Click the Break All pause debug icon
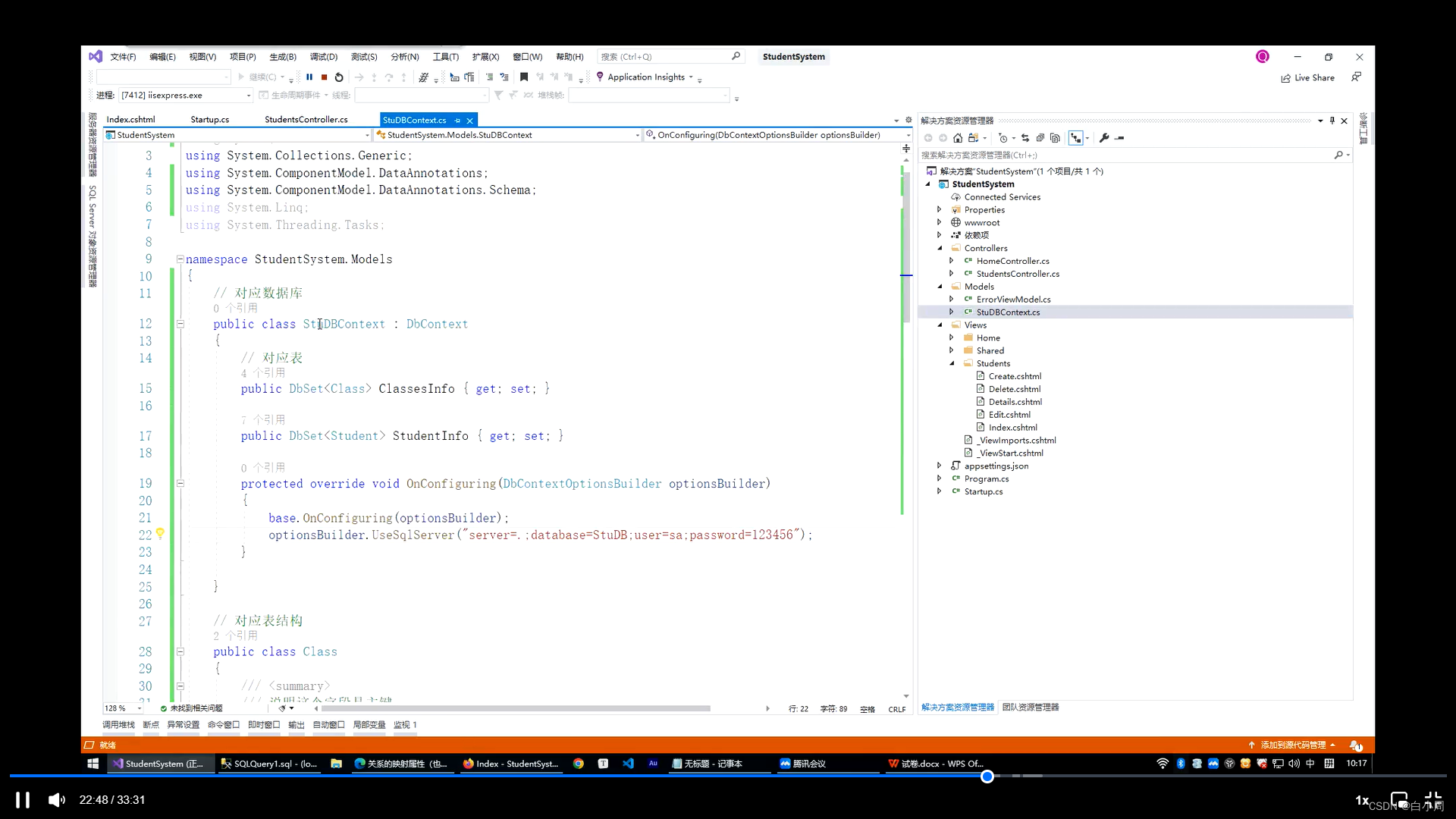This screenshot has width=1456, height=819. (x=309, y=77)
